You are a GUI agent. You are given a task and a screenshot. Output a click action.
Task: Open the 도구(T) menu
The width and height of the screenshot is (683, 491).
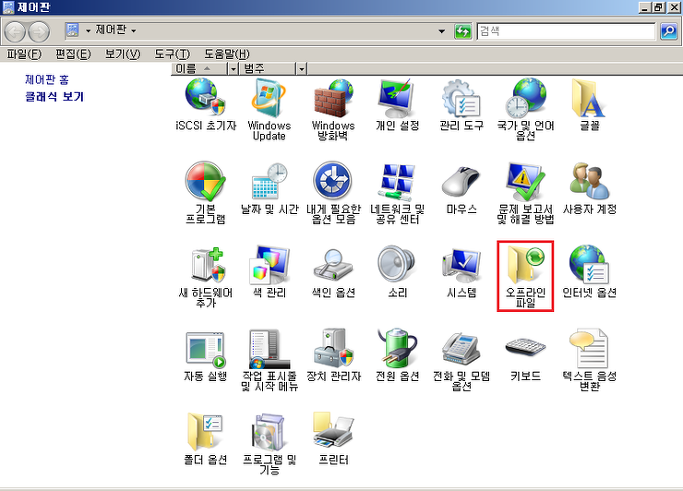click(x=172, y=54)
